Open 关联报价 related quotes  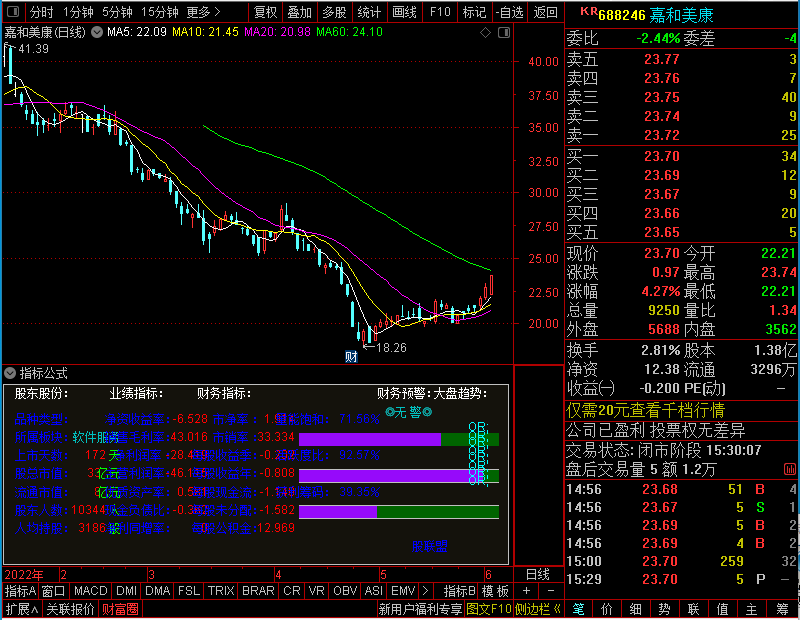(x=70, y=609)
